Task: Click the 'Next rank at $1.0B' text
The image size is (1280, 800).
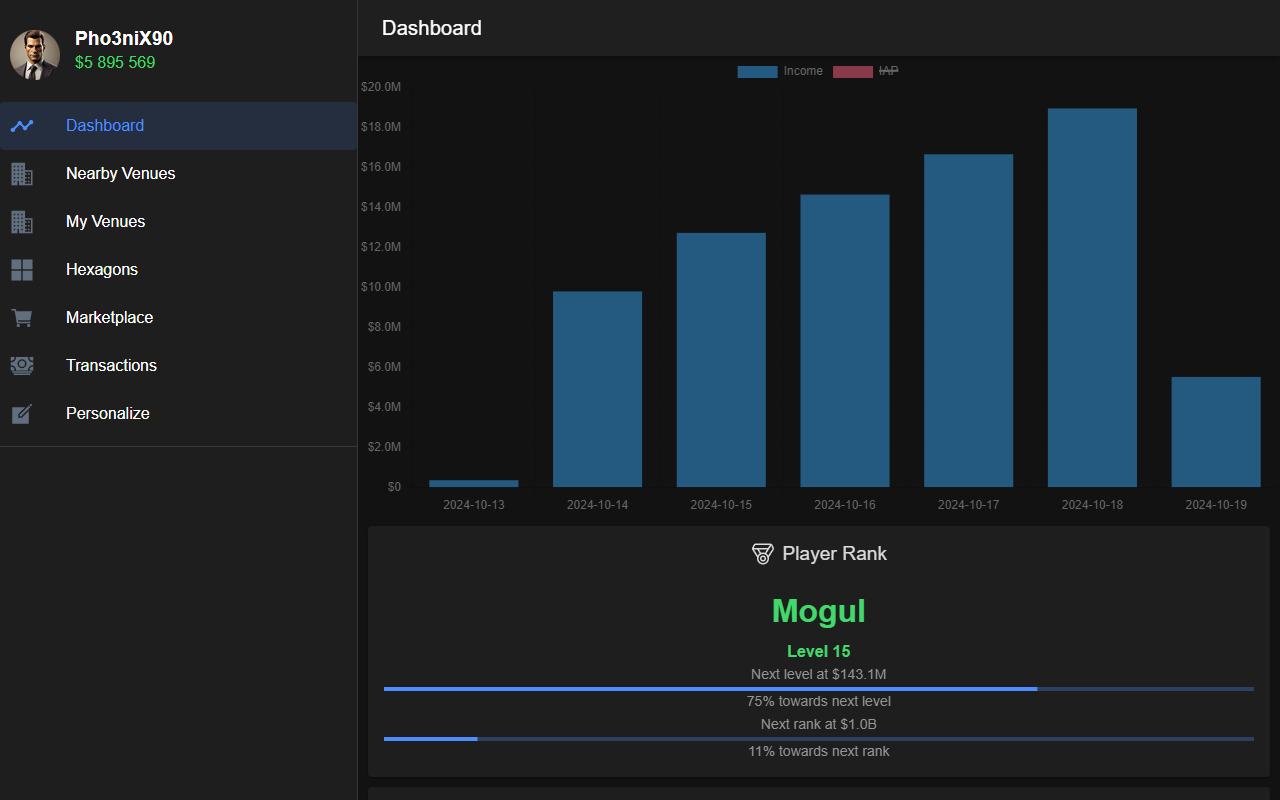Action: pos(819,724)
